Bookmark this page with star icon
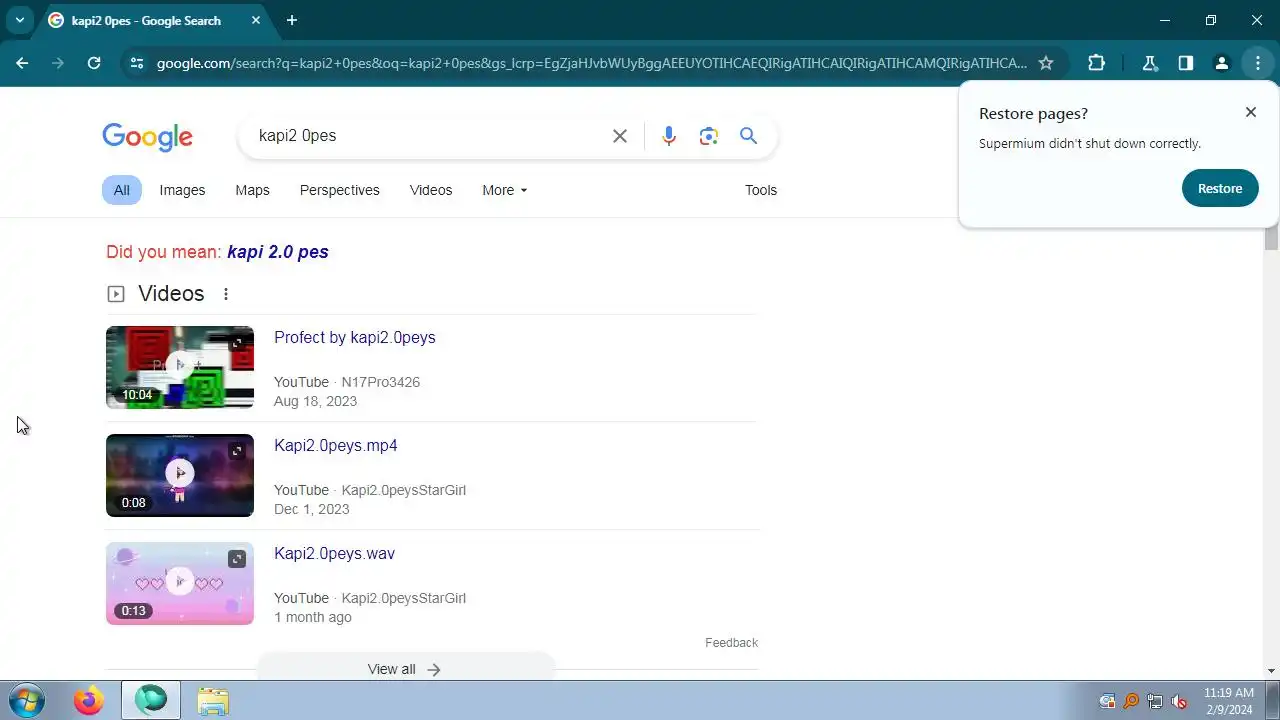This screenshot has width=1280, height=720. click(1046, 63)
